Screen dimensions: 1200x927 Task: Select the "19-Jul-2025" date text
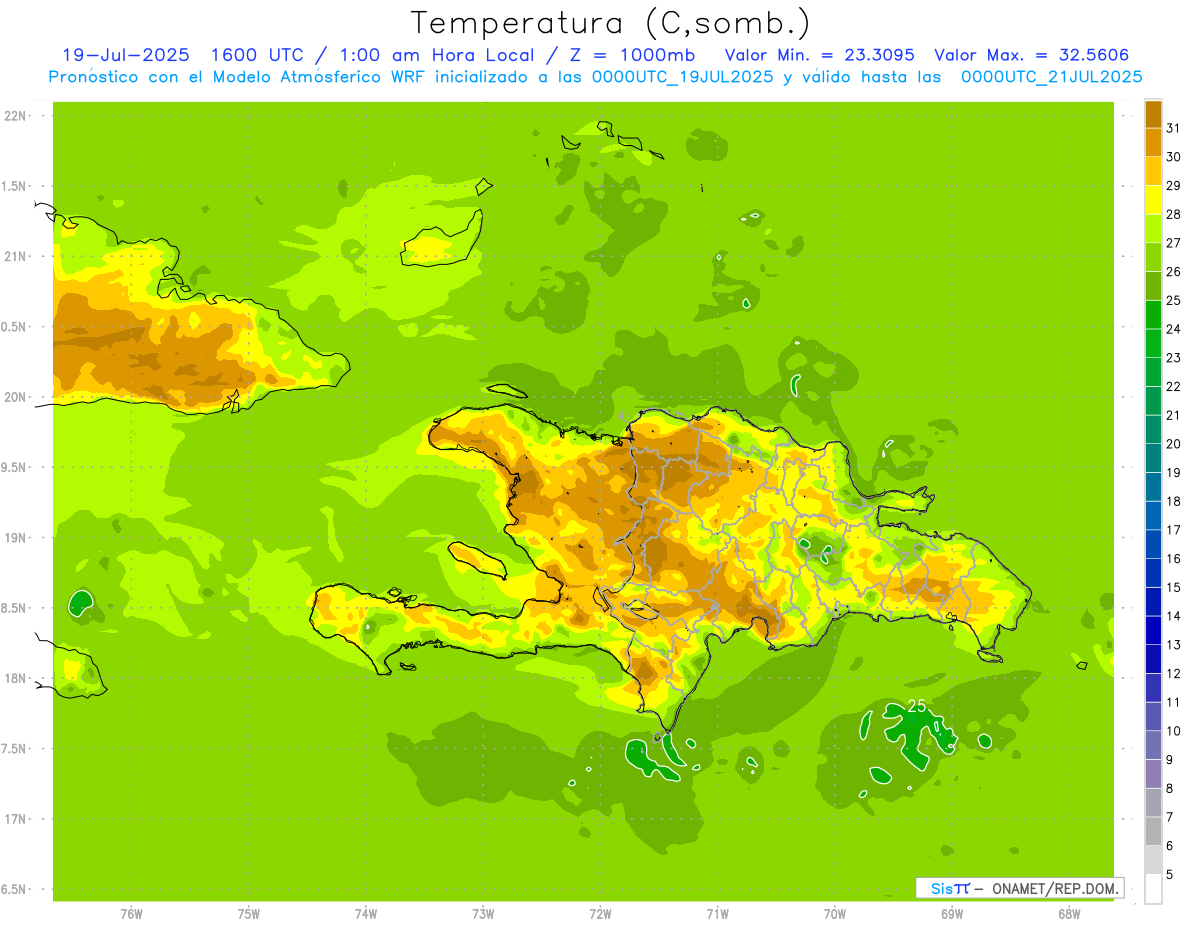[x=126, y=55]
